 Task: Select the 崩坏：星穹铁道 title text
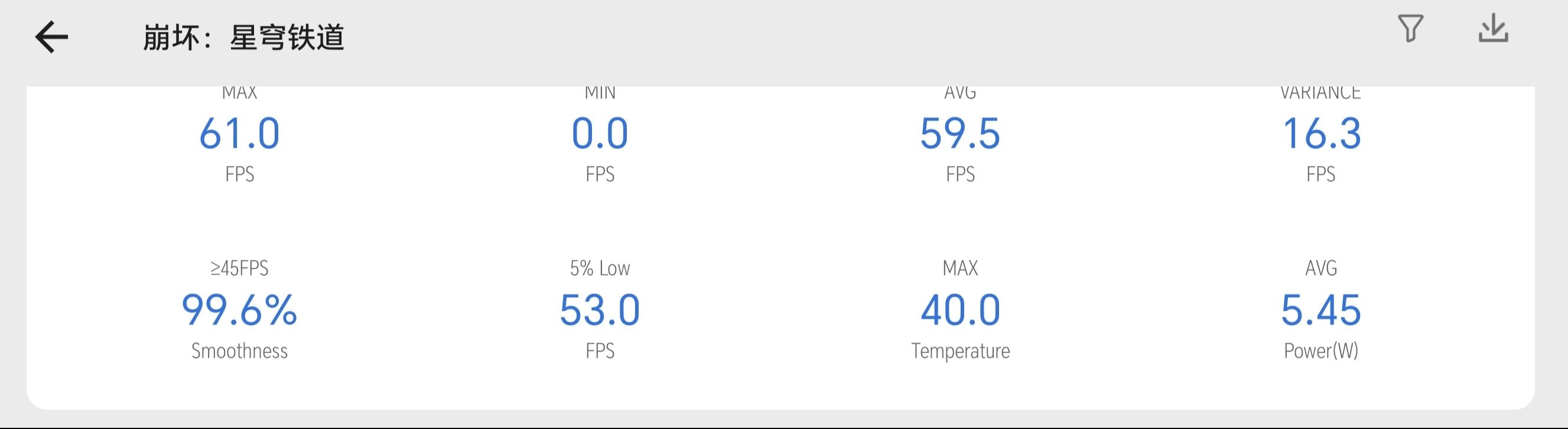243,38
